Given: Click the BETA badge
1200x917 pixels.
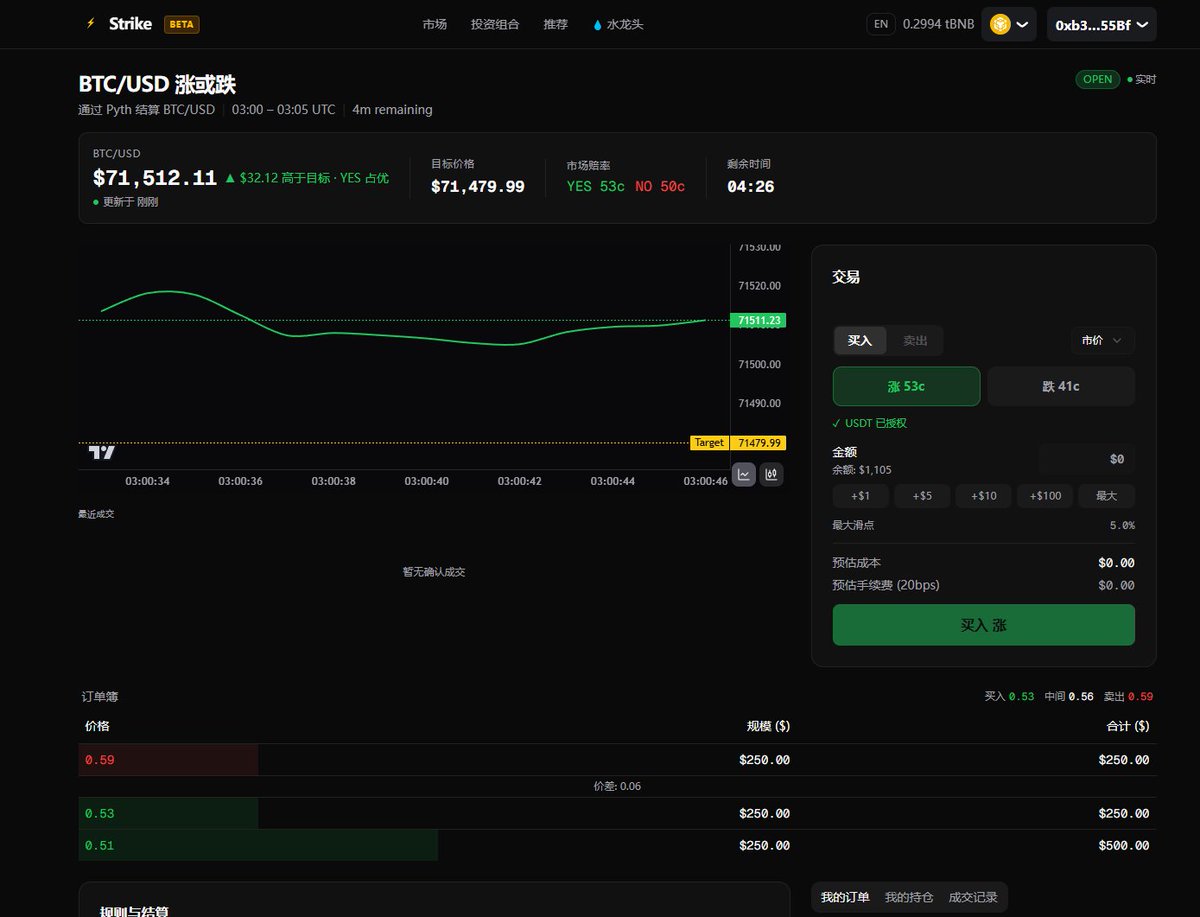Looking at the screenshot, I should pos(181,24).
